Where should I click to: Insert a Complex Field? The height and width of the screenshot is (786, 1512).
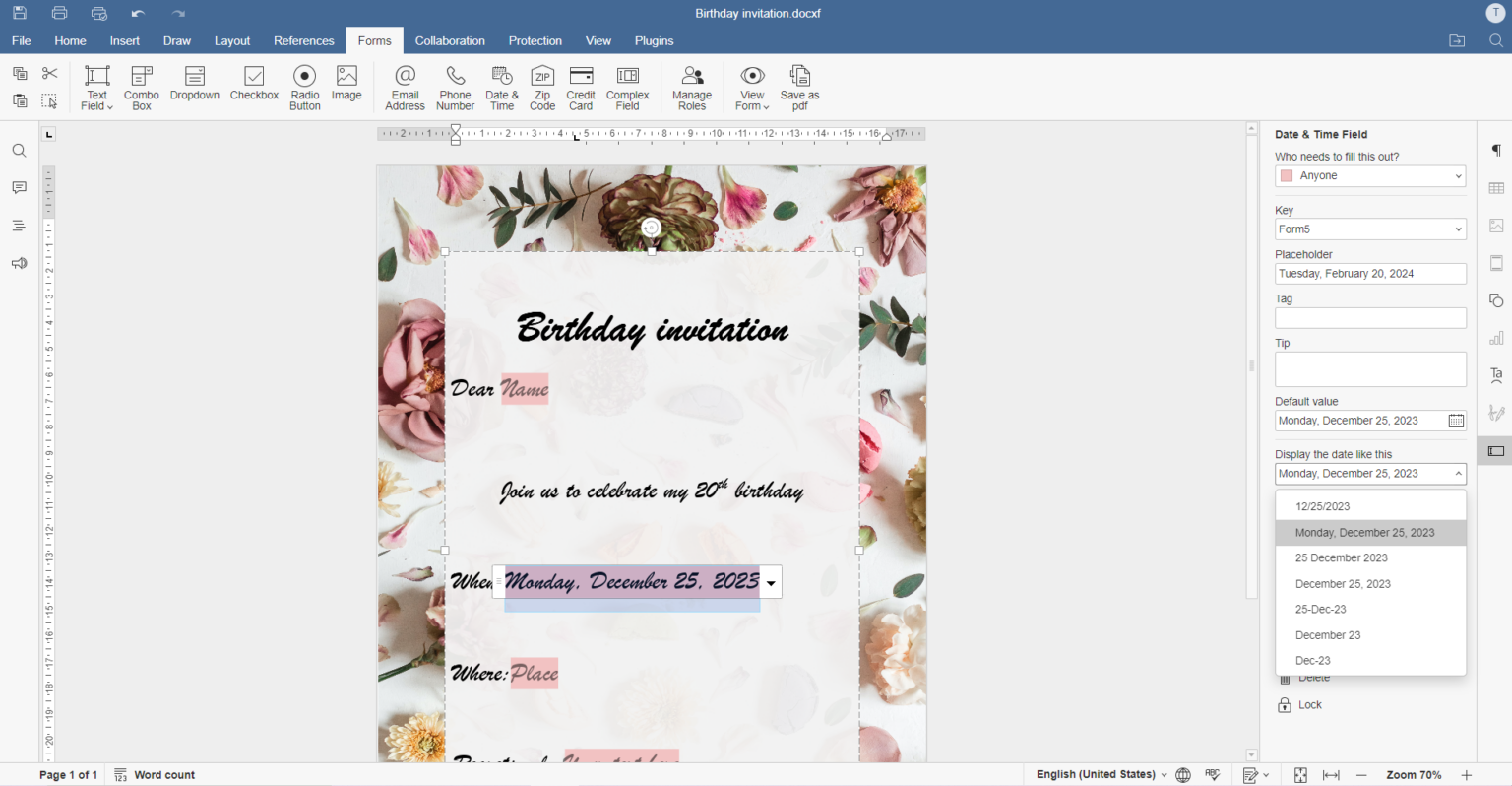627,87
